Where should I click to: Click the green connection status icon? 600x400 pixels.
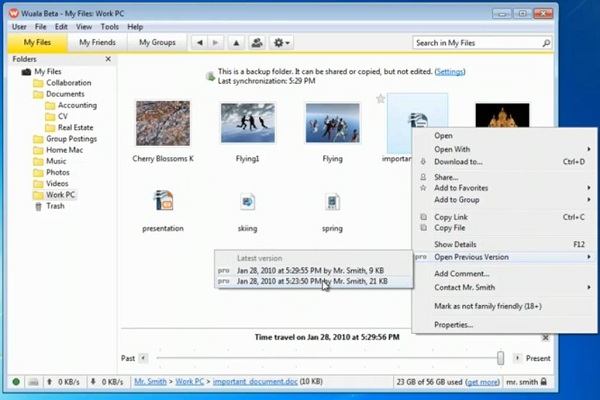[x=16, y=382]
